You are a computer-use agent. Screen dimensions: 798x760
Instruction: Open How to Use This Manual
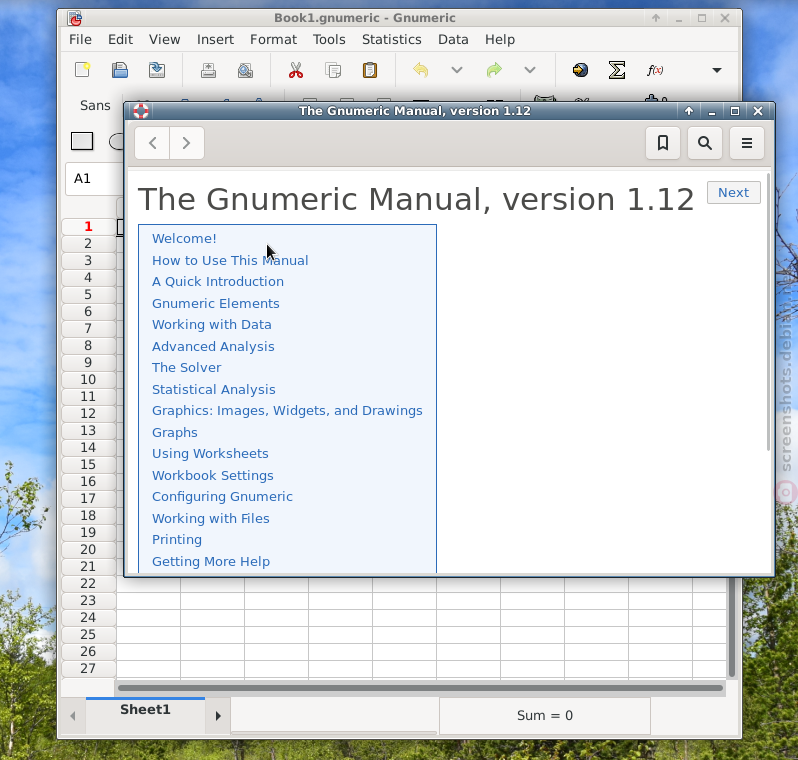point(230,261)
